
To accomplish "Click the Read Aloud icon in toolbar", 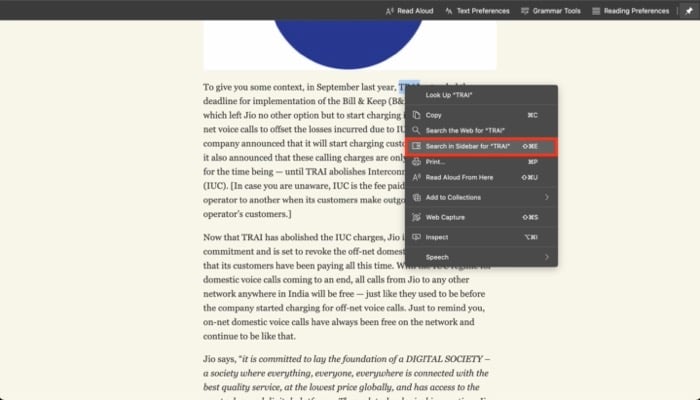I will [x=389, y=11].
